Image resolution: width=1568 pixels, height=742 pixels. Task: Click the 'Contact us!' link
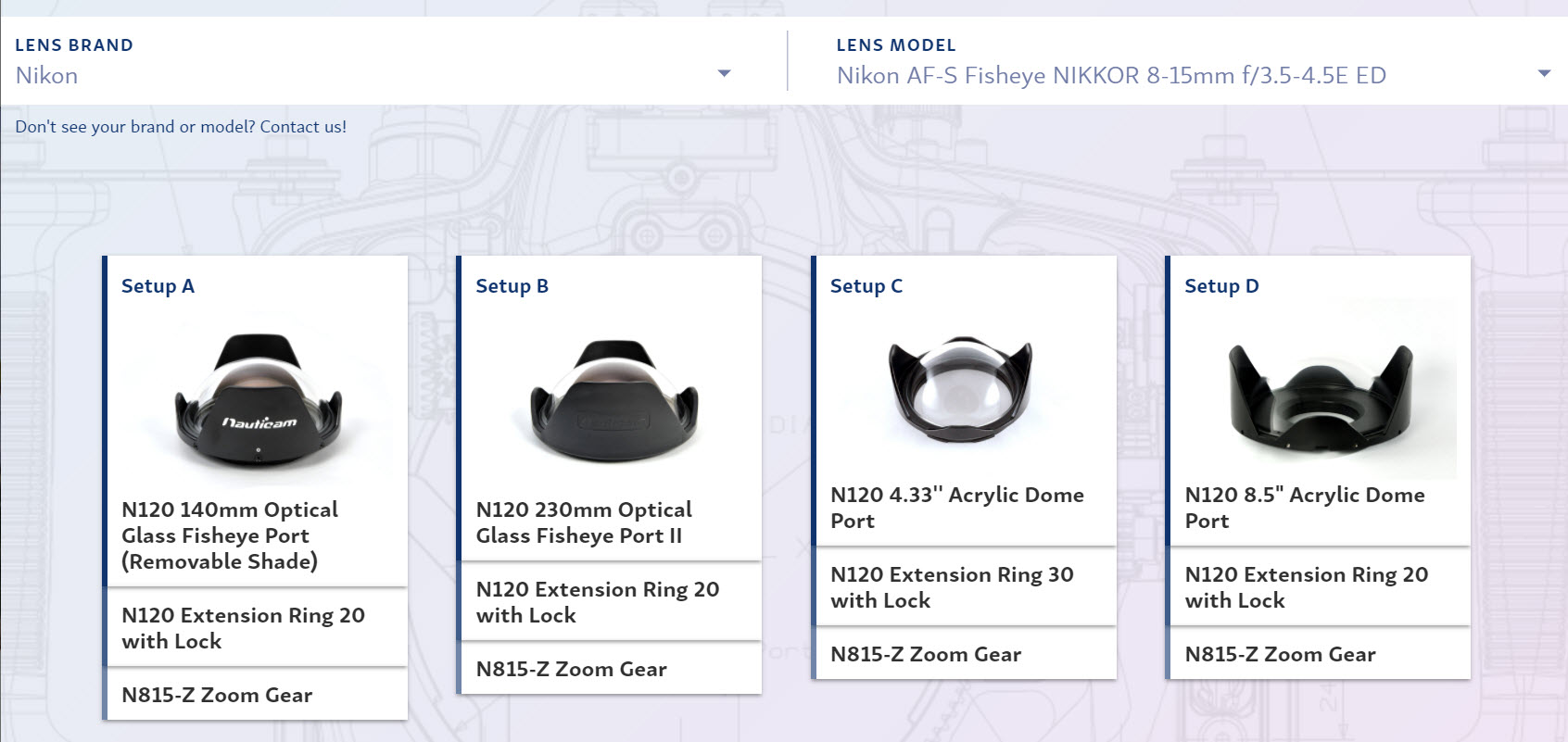303,127
